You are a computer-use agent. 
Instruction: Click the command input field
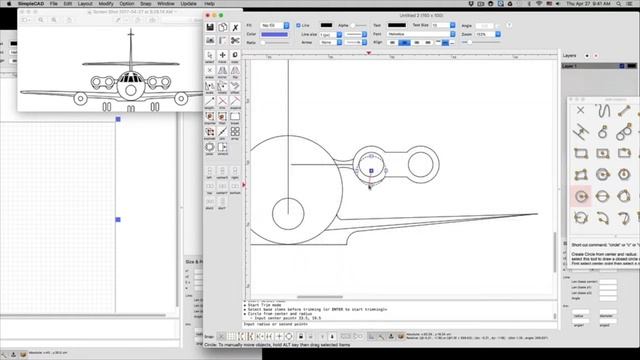click(x=400, y=324)
